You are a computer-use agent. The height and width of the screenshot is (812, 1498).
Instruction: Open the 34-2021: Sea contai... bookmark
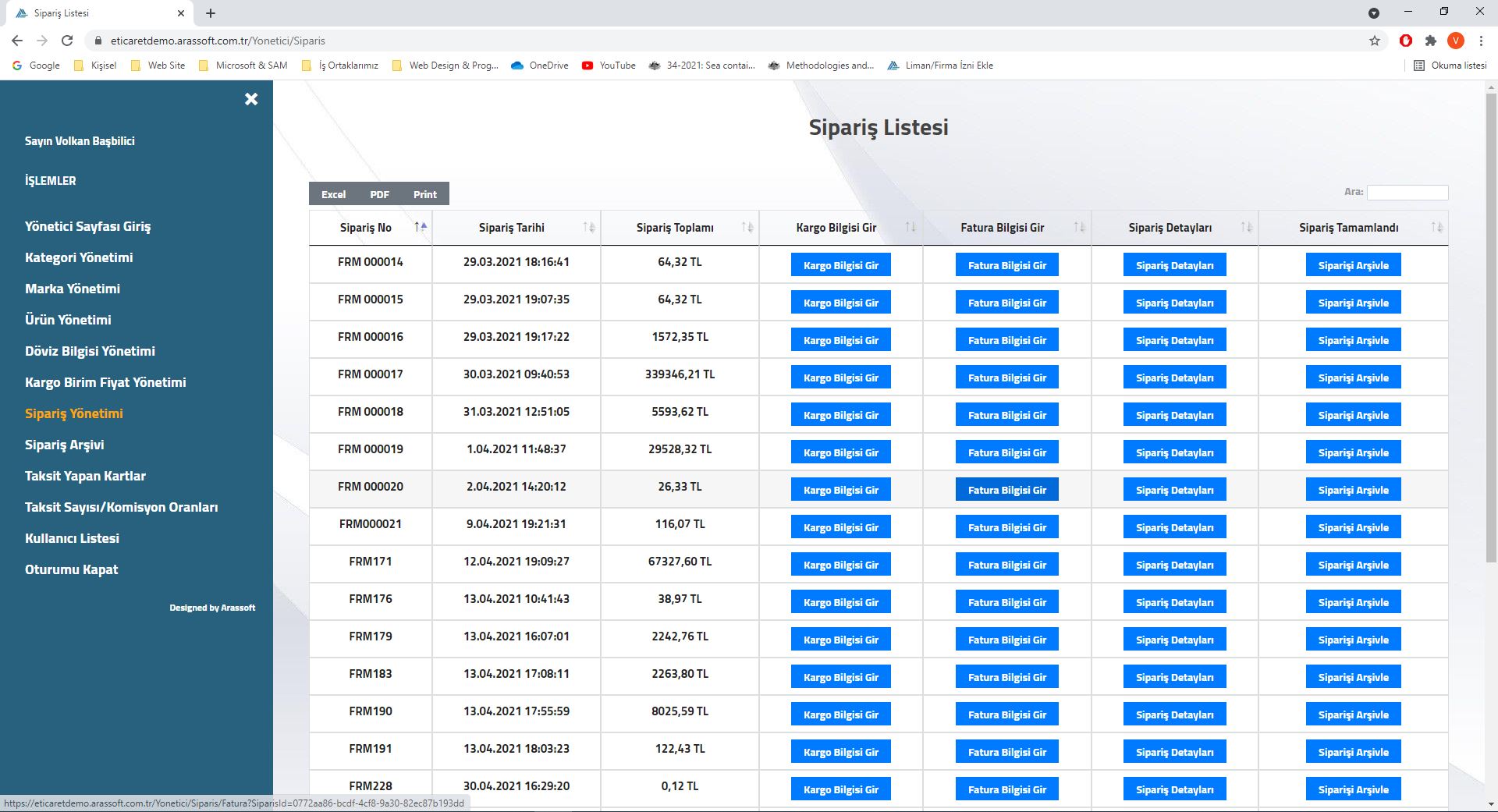click(x=702, y=66)
